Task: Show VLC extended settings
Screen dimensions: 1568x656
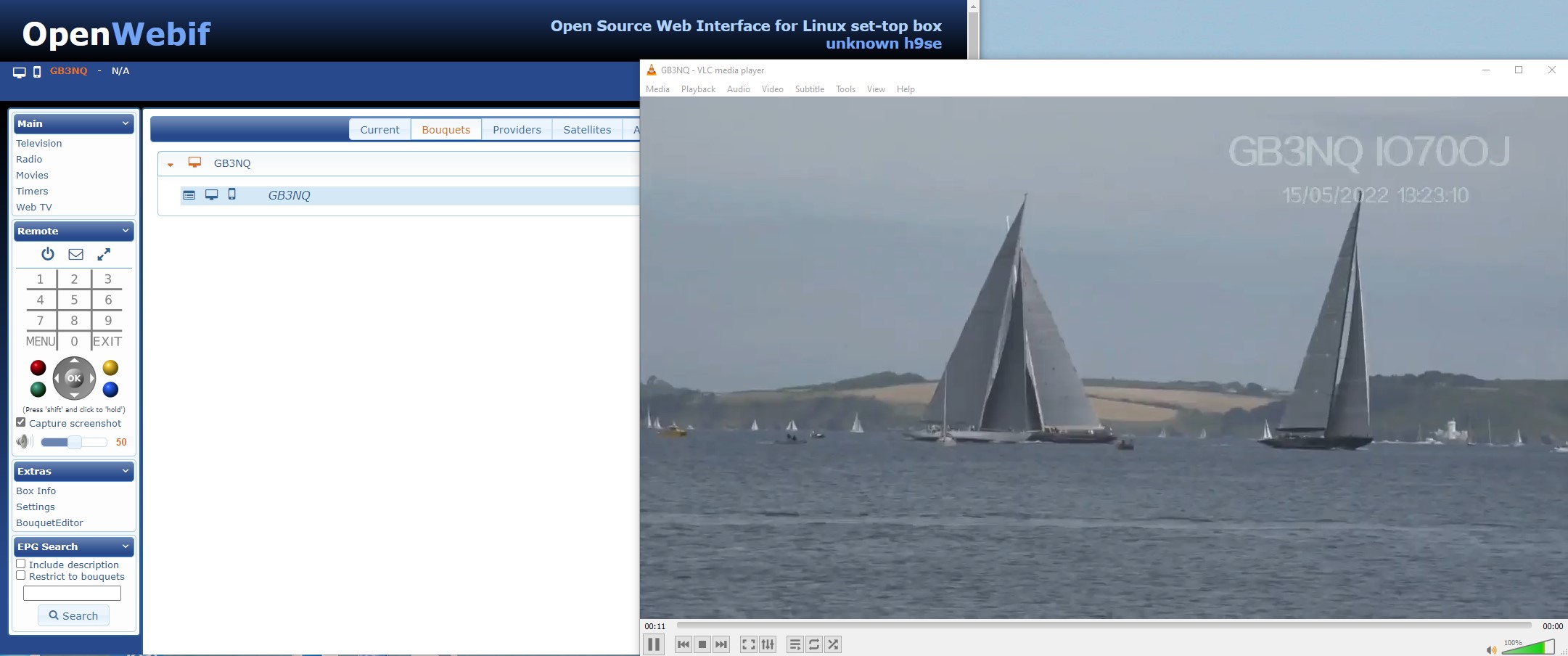Action: coord(768,644)
